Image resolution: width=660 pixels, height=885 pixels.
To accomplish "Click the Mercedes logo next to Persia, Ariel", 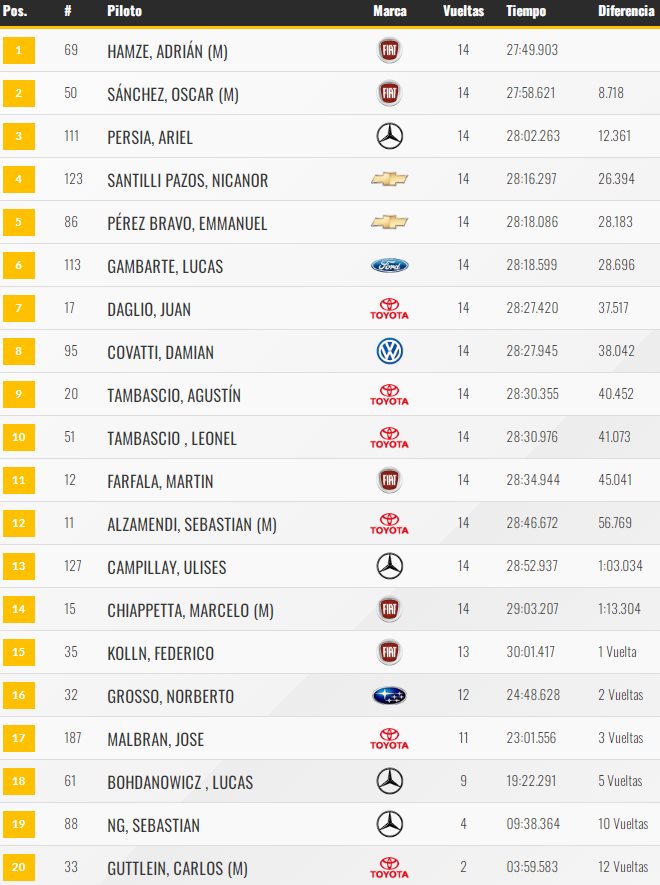I will coord(389,136).
